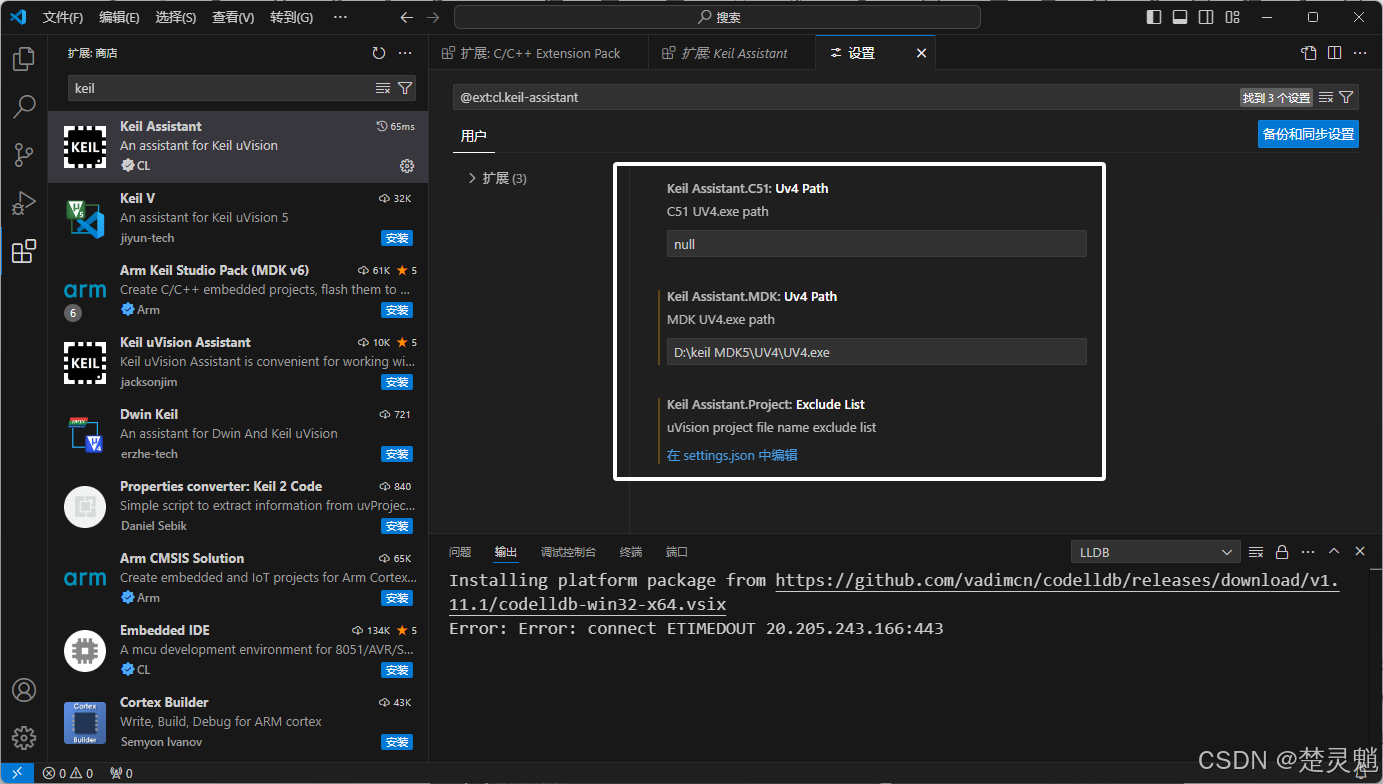Install Arm Keil Studio Pack extension
This screenshot has width=1383, height=784.
397,310
